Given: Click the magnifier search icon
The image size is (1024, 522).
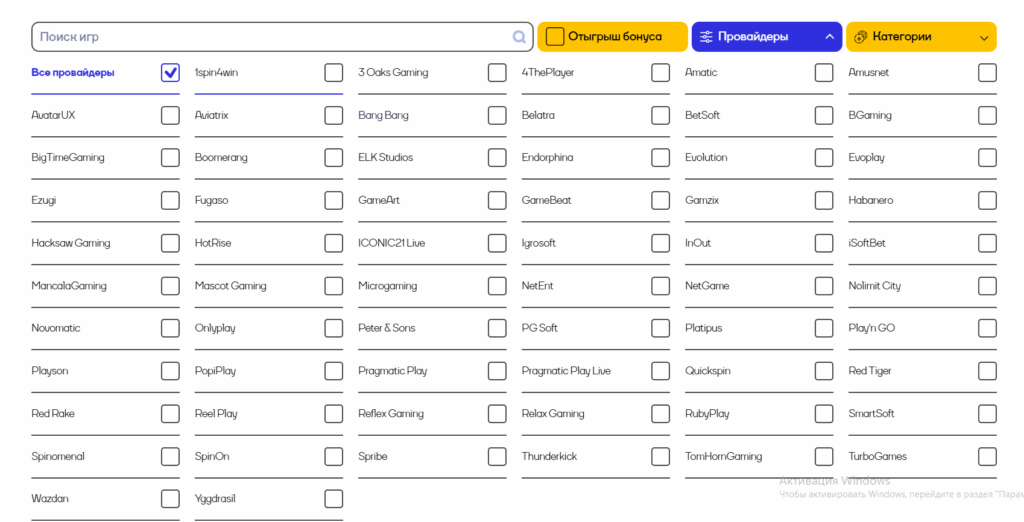Looking at the screenshot, I should (519, 37).
